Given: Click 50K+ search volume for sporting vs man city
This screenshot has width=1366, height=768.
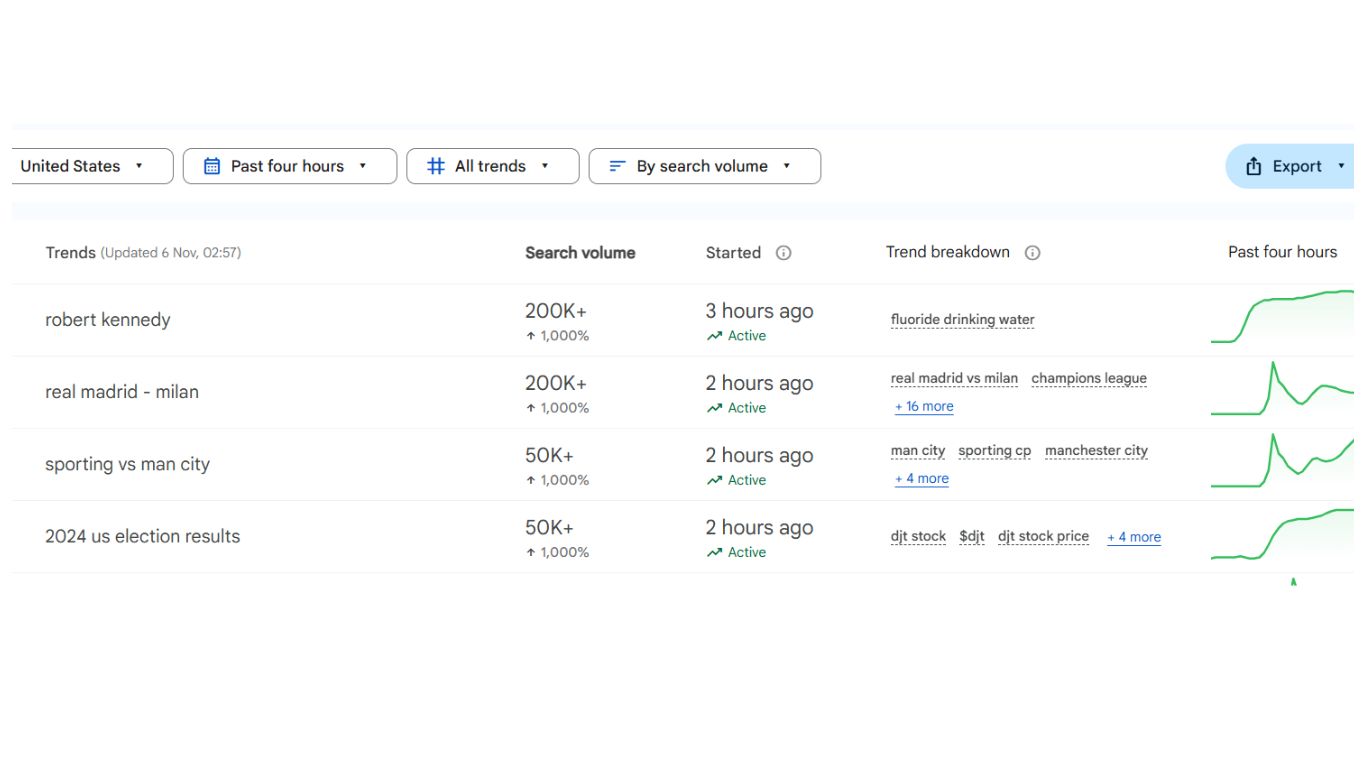Looking at the screenshot, I should click(549, 455).
